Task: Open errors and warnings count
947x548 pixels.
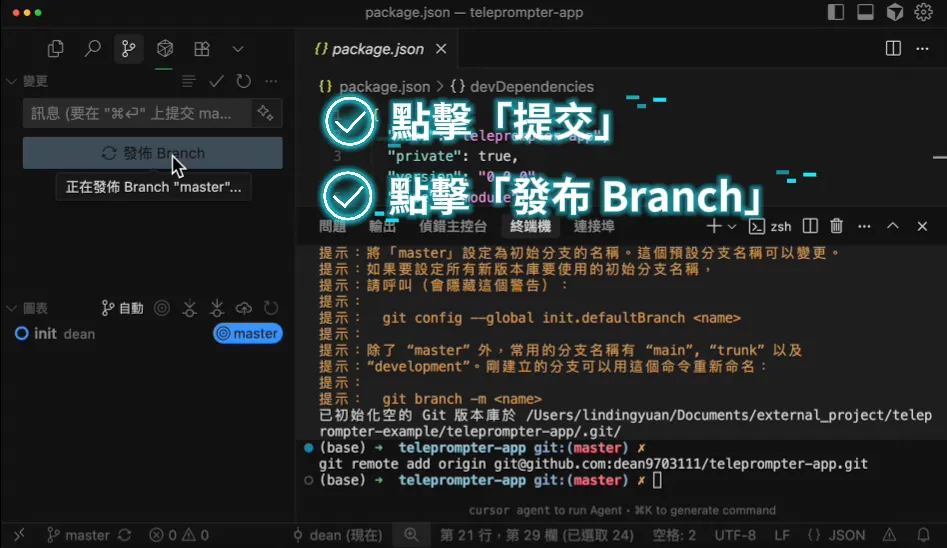Action: (179, 535)
